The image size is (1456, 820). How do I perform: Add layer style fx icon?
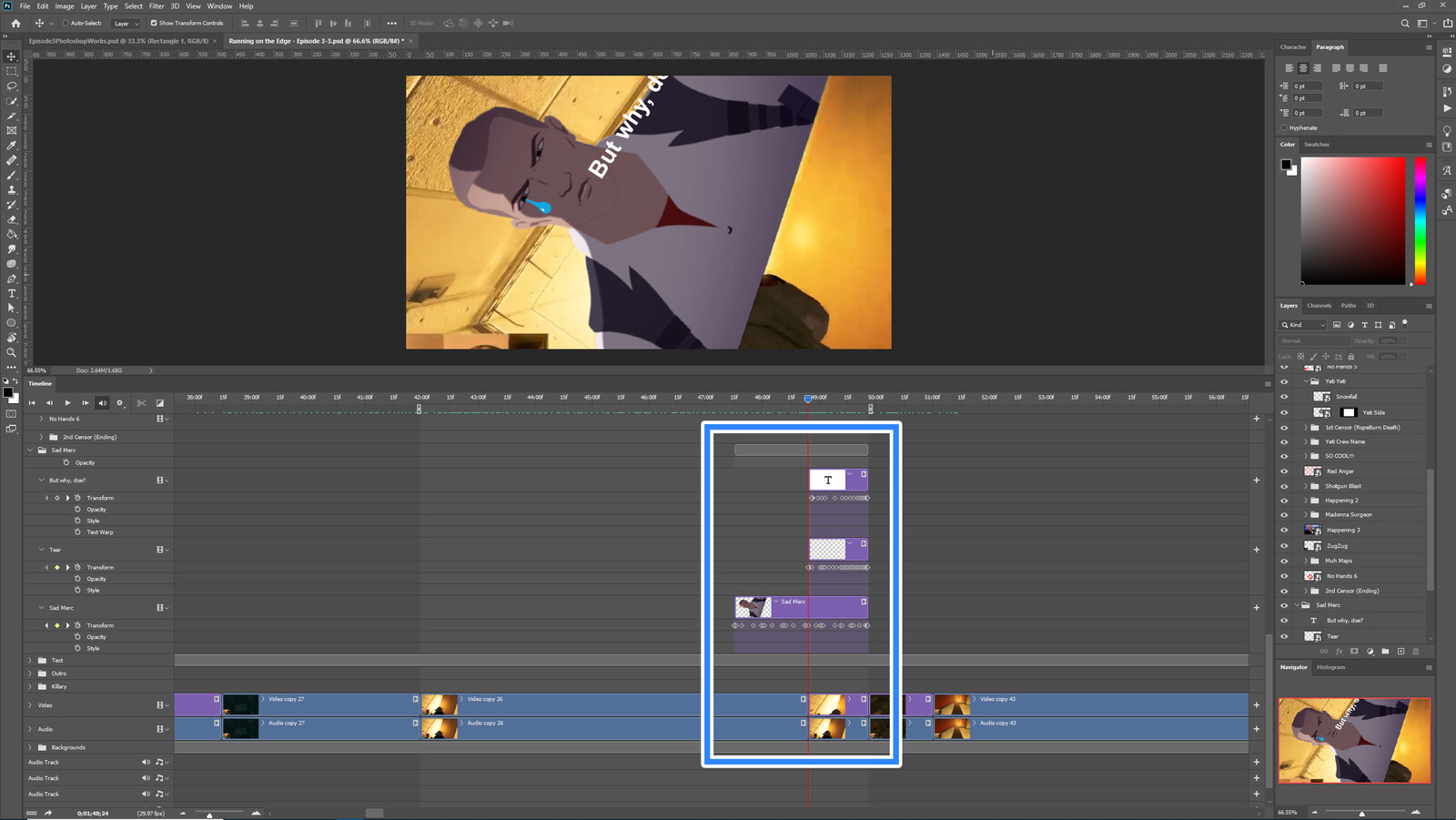(x=1340, y=651)
